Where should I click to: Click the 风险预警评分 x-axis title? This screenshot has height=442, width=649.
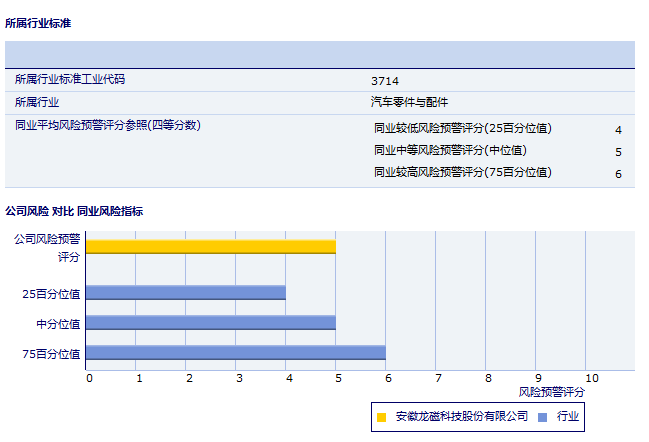click(552, 392)
